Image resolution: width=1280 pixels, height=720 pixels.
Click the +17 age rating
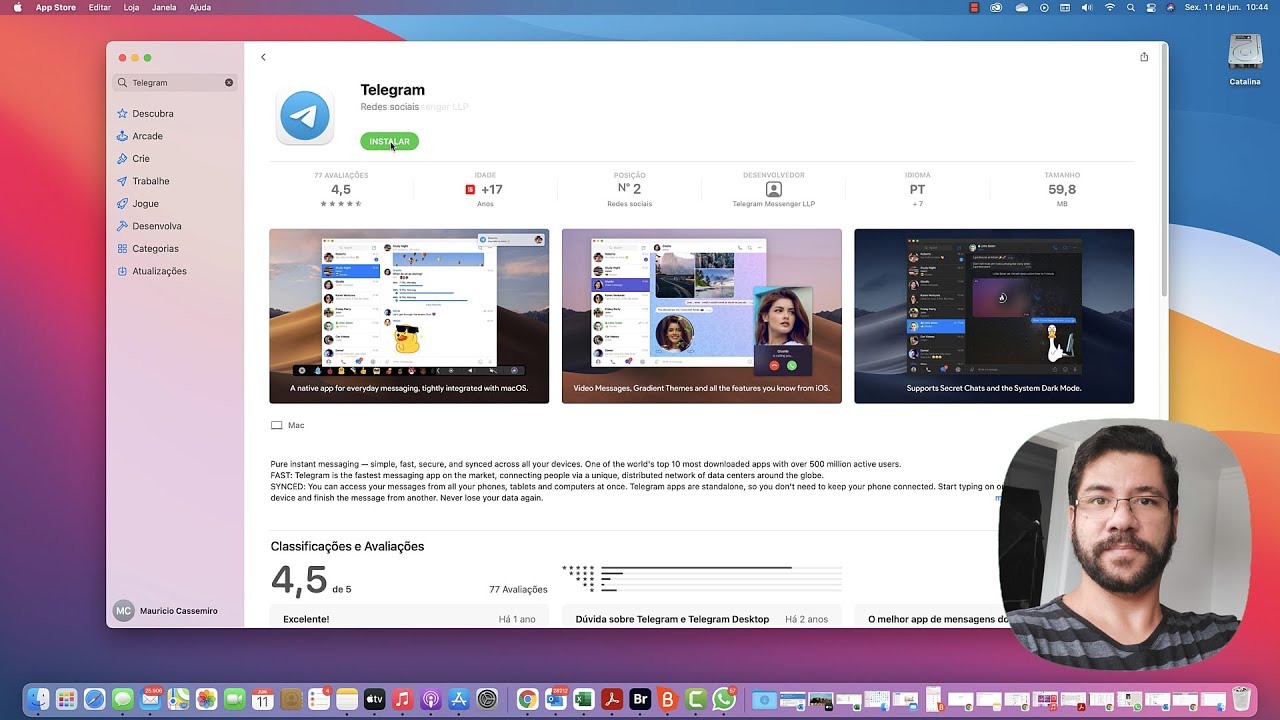click(x=485, y=189)
